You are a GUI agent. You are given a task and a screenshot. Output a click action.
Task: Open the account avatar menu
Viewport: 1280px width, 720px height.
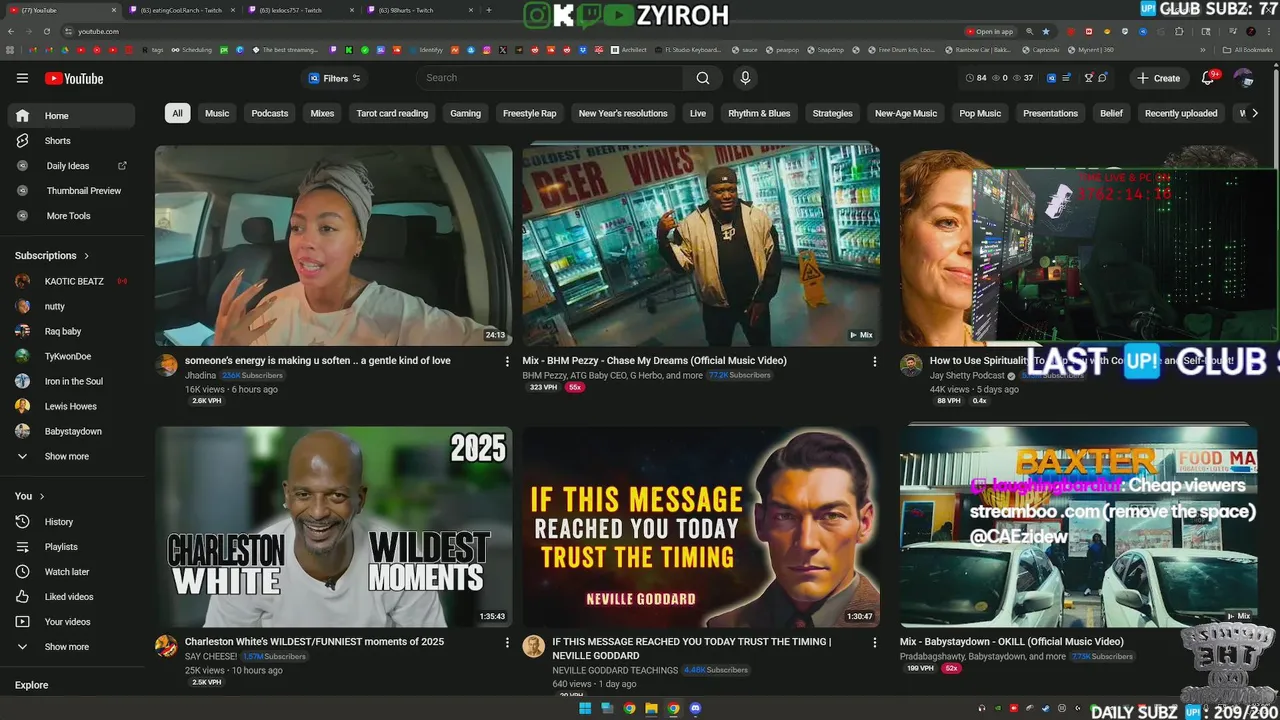pos(1243,78)
